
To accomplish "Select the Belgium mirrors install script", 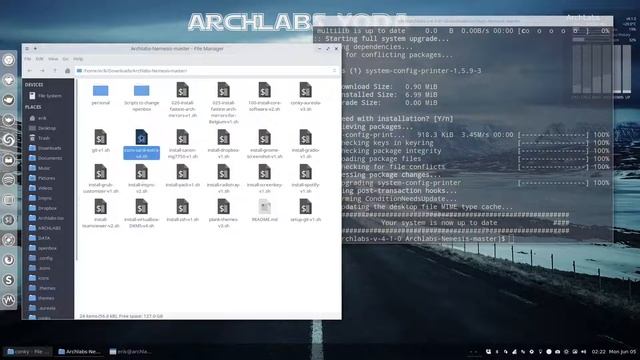I will point(223,103).
